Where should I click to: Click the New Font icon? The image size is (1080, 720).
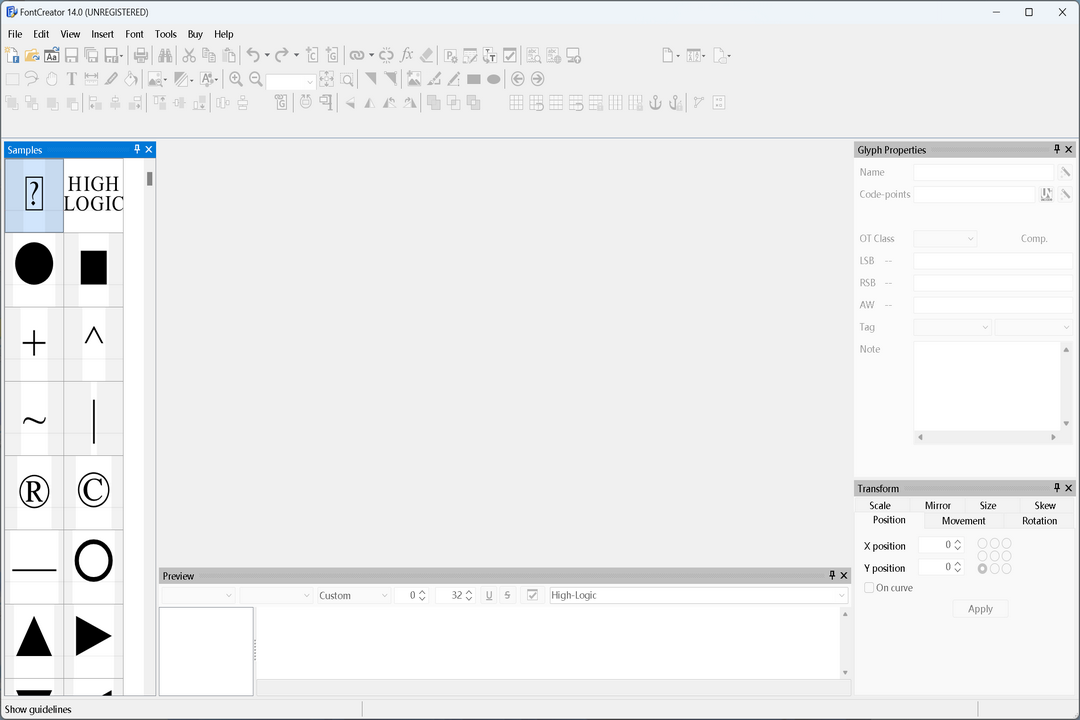click(12, 56)
